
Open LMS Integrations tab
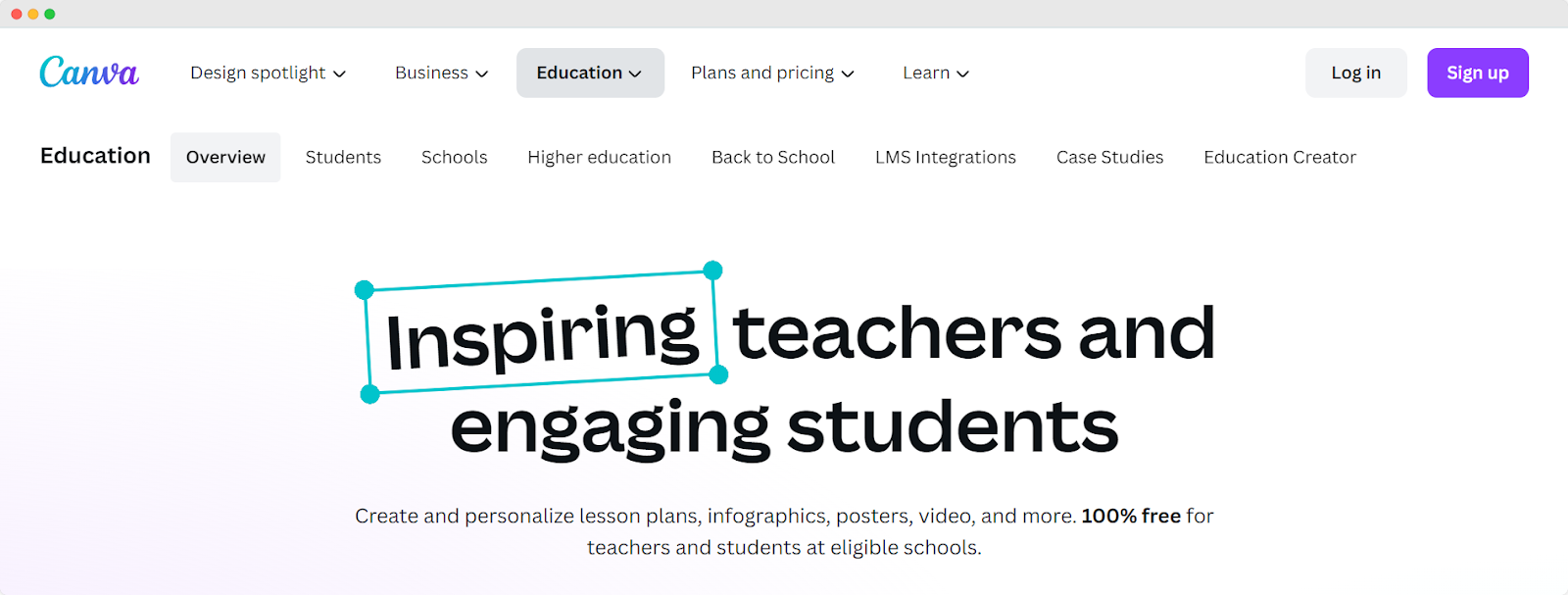click(946, 157)
